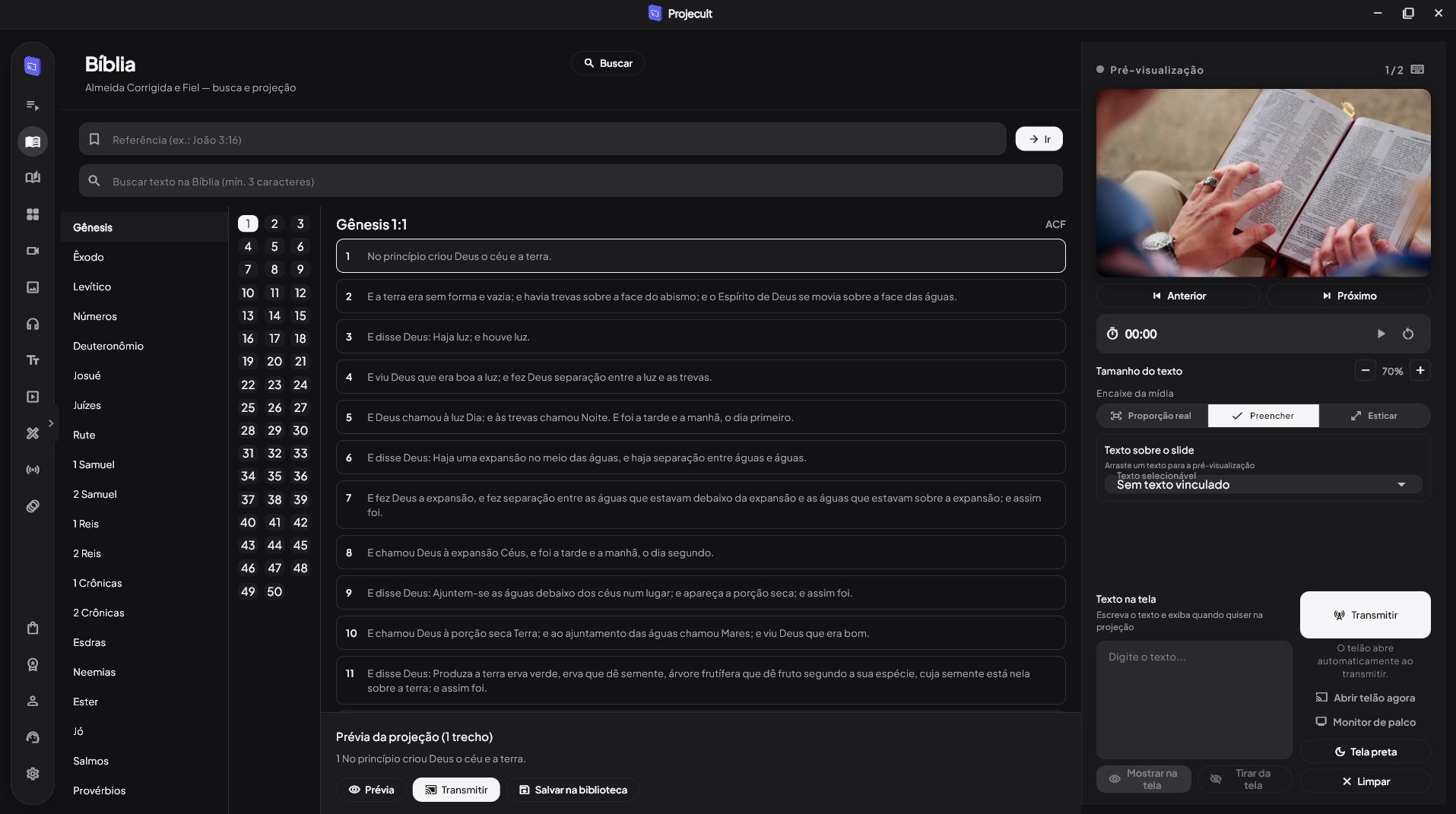Select Esticar media fit option
1456x814 pixels.
click(x=1374, y=416)
